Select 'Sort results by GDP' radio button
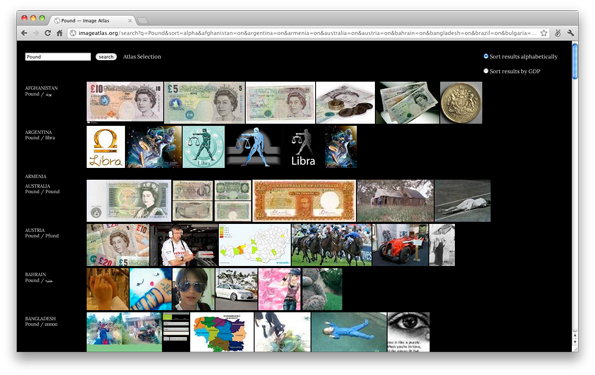595x375 pixels. coord(486,71)
